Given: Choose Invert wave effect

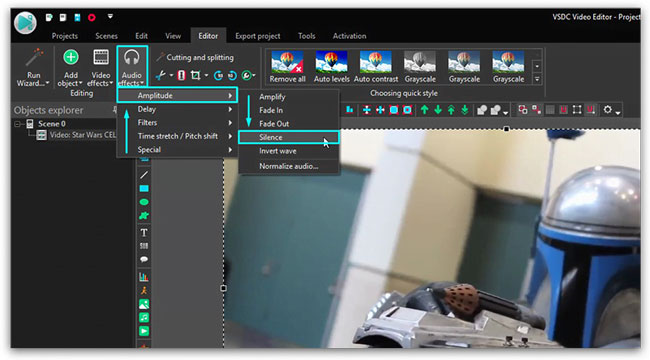Looking at the screenshot, I should pyautogui.click(x=289, y=151).
